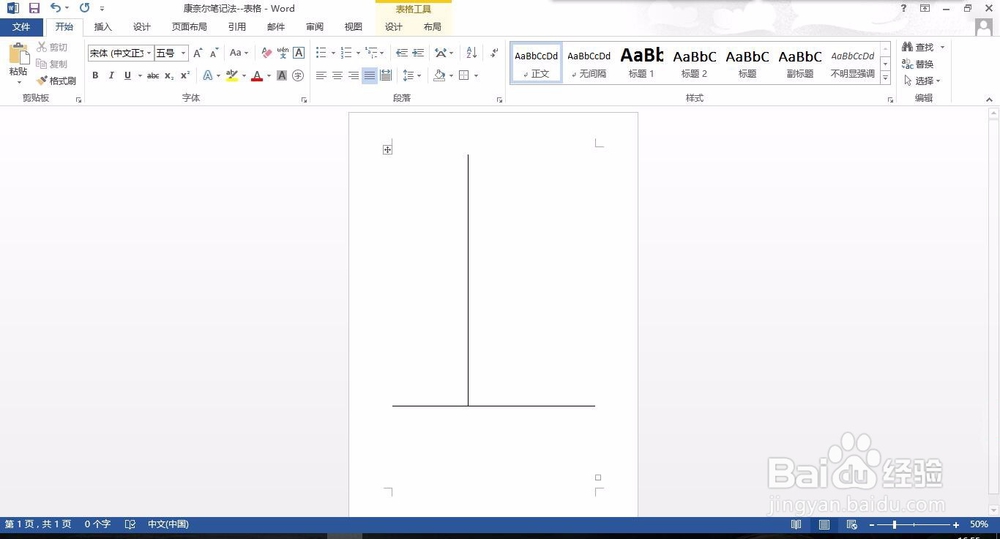
Task: Open the Replace tool
Action: pos(918,64)
